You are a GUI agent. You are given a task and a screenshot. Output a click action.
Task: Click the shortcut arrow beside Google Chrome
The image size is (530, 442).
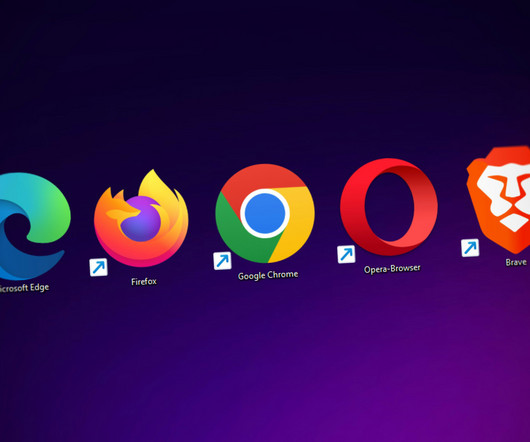pyautogui.click(x=222, y=261)
